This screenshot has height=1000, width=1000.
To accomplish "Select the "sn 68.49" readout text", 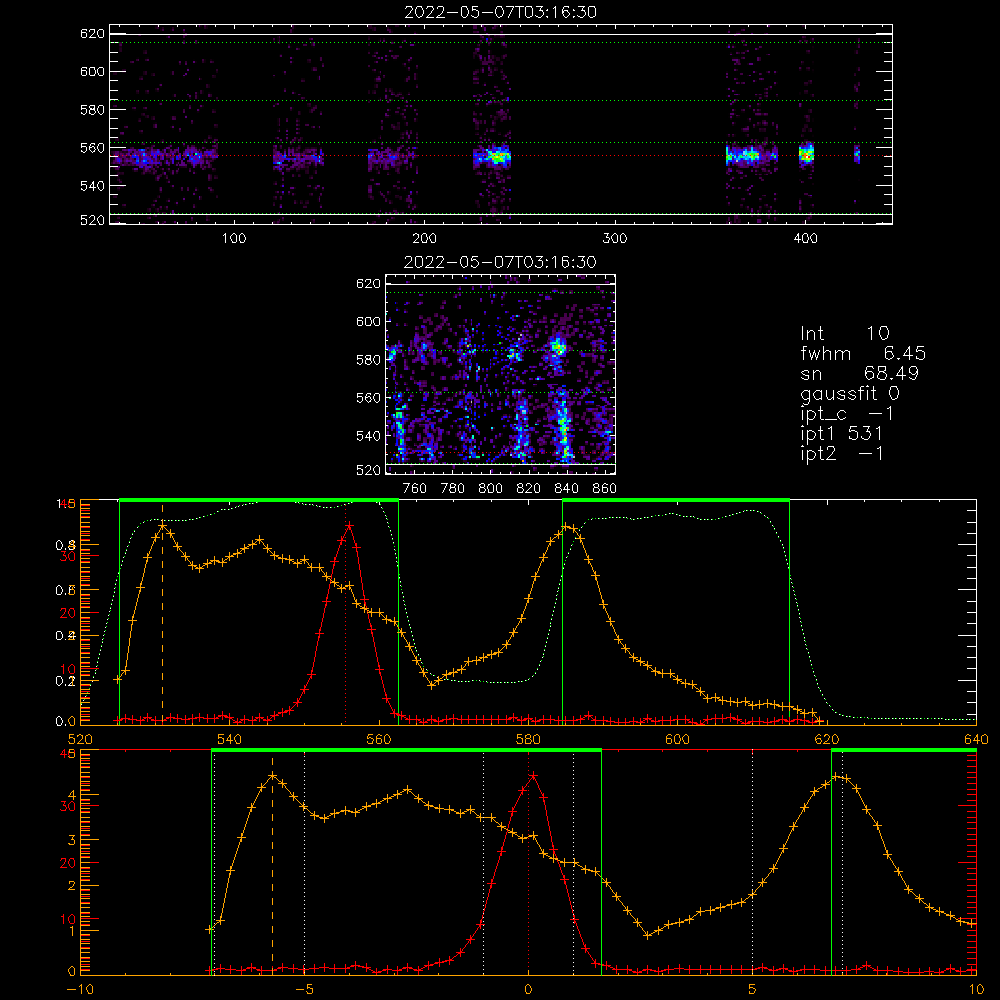I will [x=859, y=373].
